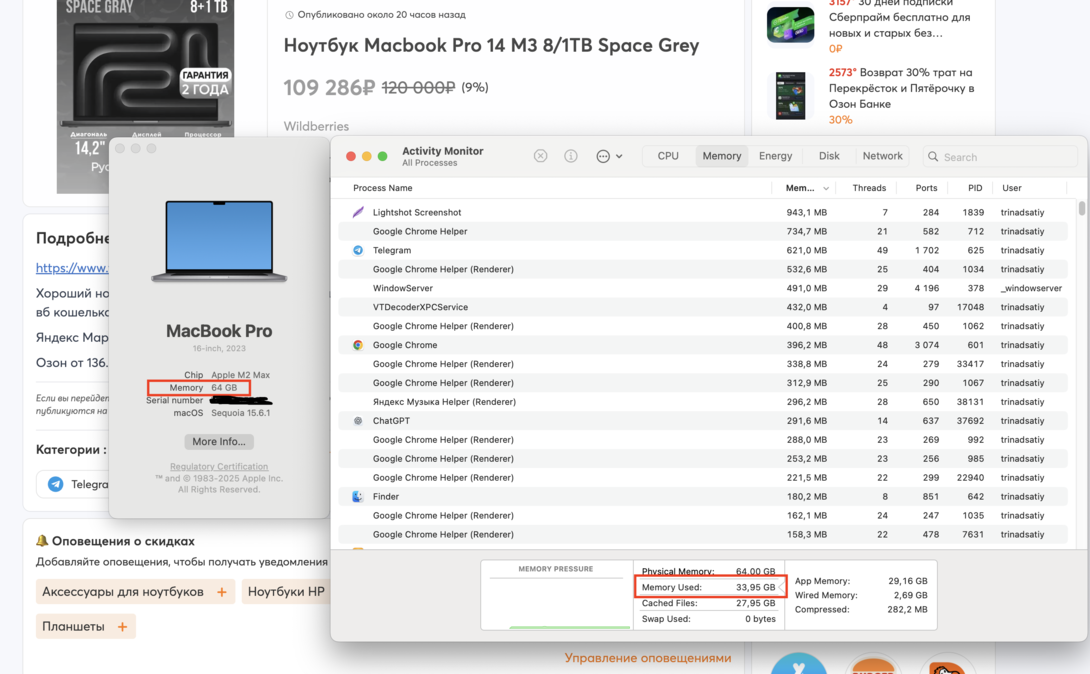Screen dimensions: 1090x674
Task: Click the stop process X icon in Activity Monitor
Action: 540,156
